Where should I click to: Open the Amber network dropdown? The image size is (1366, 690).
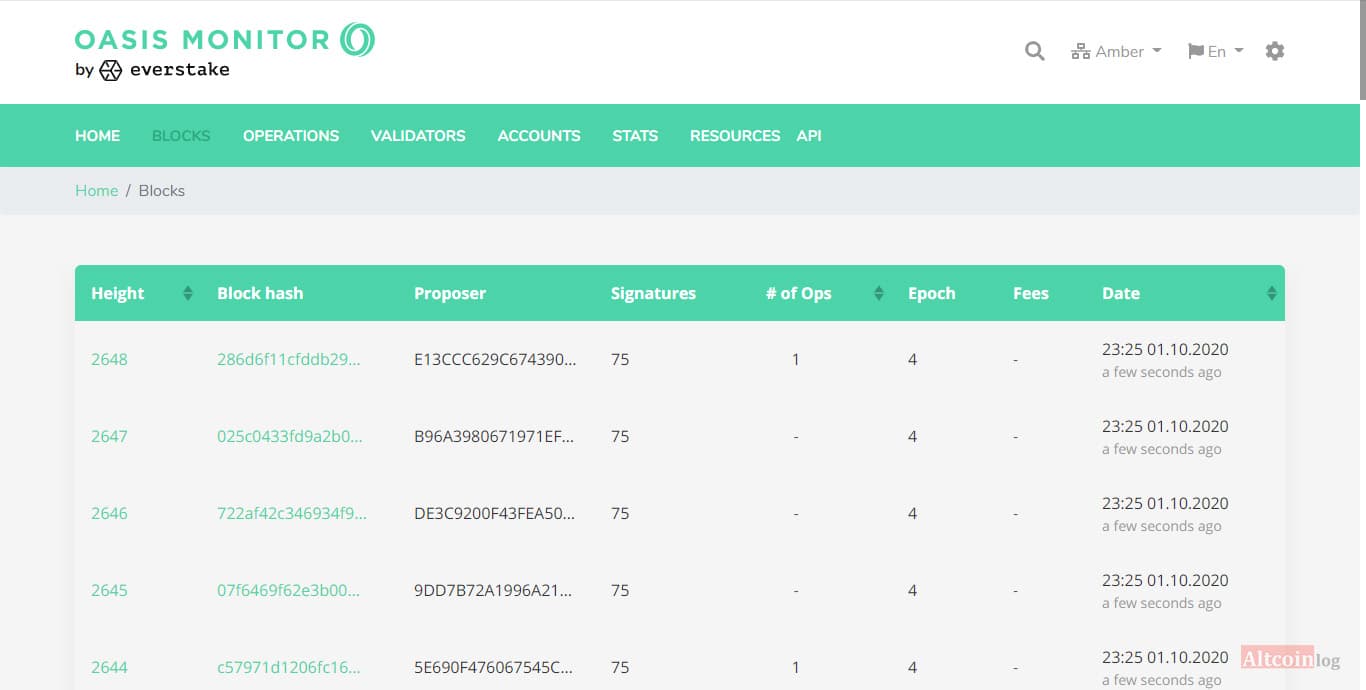[1116, 51]
